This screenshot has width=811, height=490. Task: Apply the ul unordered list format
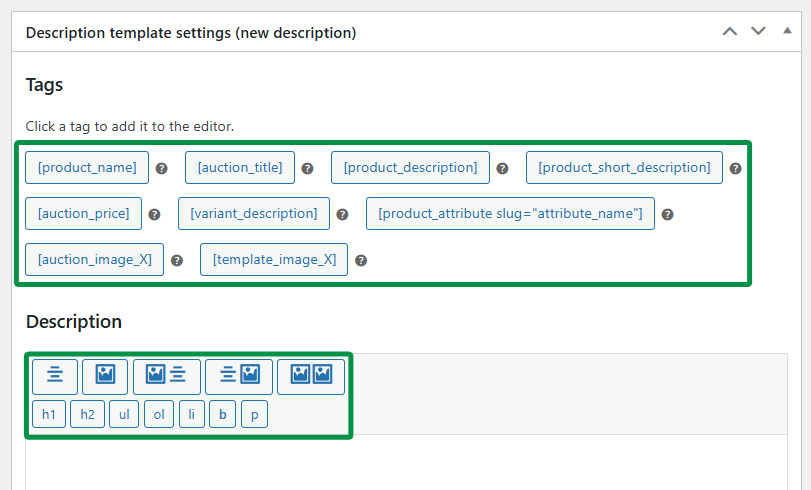pos(124,414)
